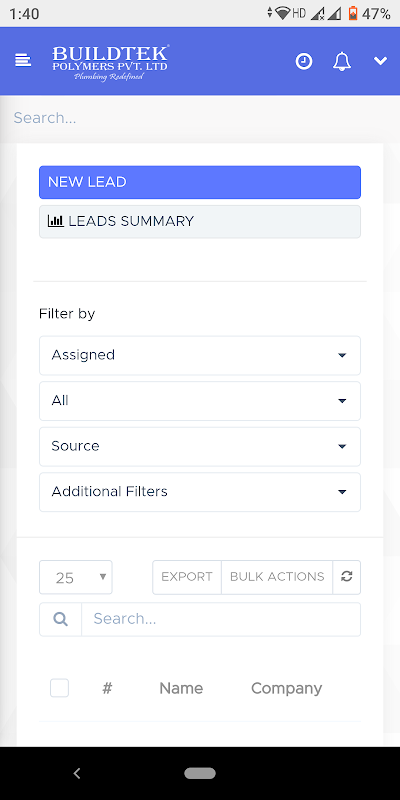Change the 25 rows-per-page selector
The image size is (400, 800).
click(x=76, y=577)
